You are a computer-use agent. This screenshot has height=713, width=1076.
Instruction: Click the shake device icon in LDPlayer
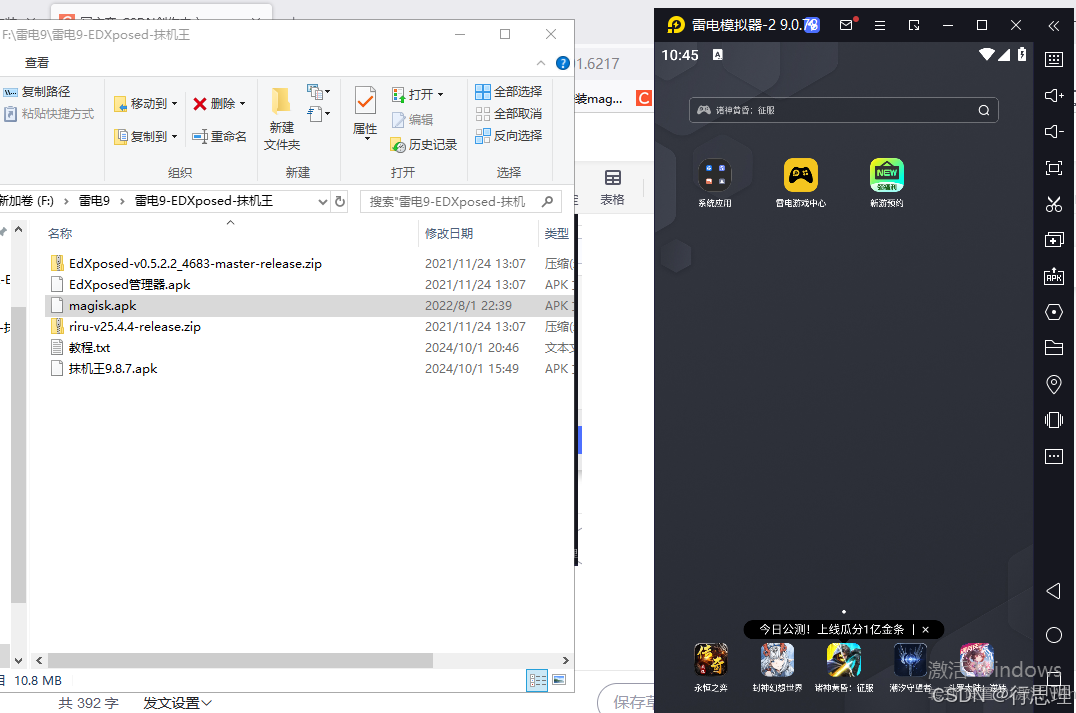(1053, 420)
